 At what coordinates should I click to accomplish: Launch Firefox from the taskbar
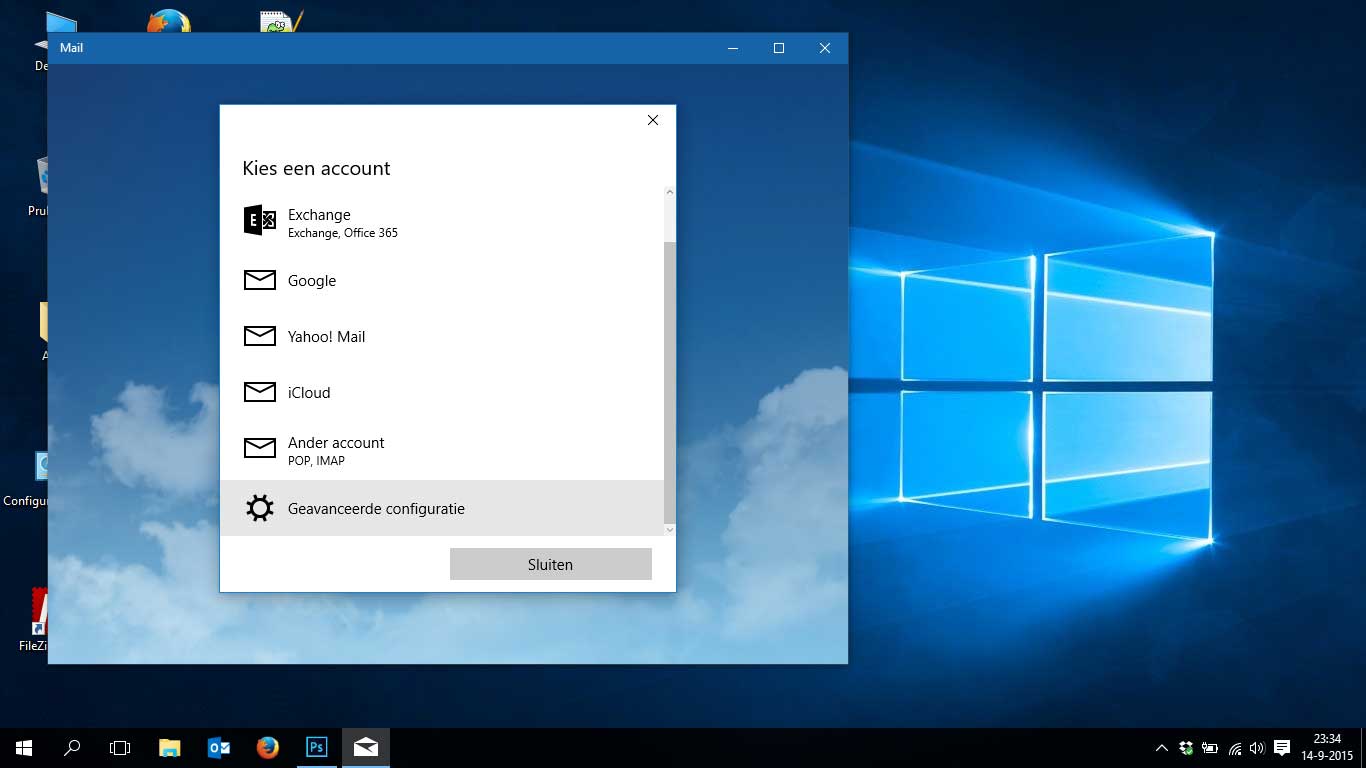click(268, 748)
